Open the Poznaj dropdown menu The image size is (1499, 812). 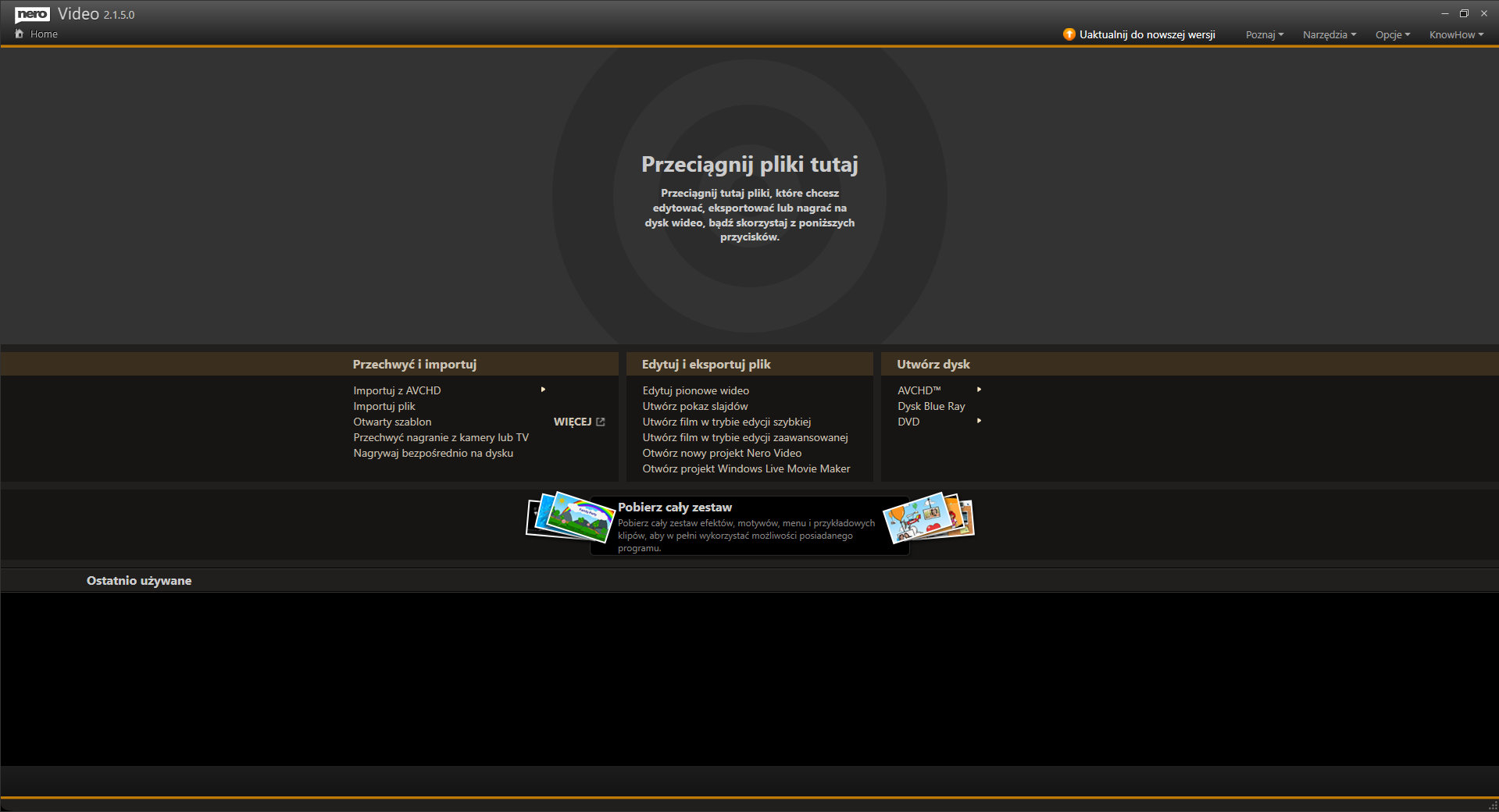click(x=1265, y=34)
